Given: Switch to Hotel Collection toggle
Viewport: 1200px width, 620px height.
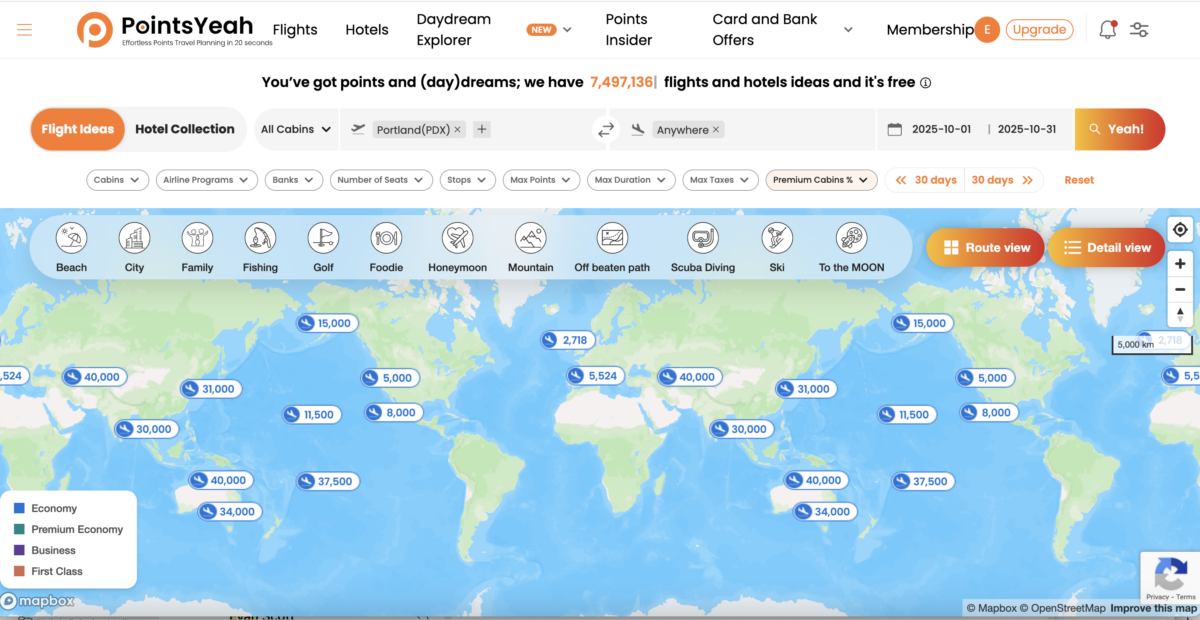Looking at the screenshot, I should tap(185, 129).
